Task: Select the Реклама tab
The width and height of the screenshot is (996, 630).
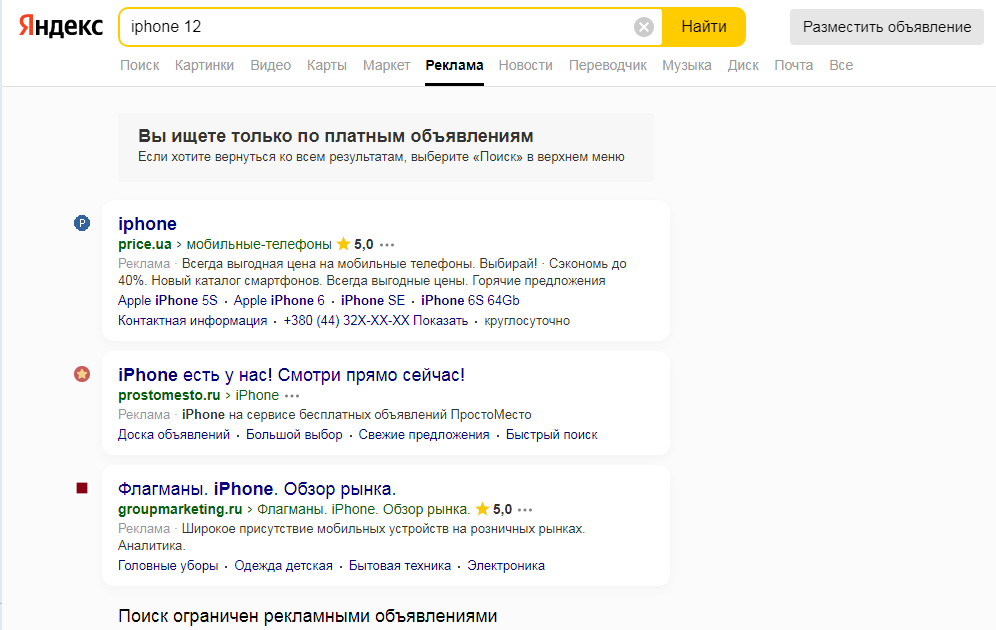Action: click(x=454, y=65)
